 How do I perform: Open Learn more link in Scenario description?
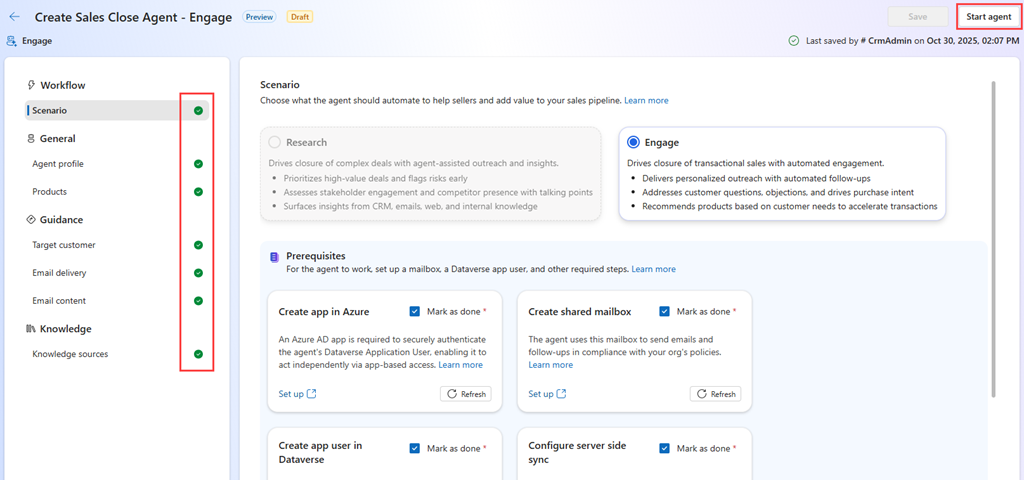[646, 101]
